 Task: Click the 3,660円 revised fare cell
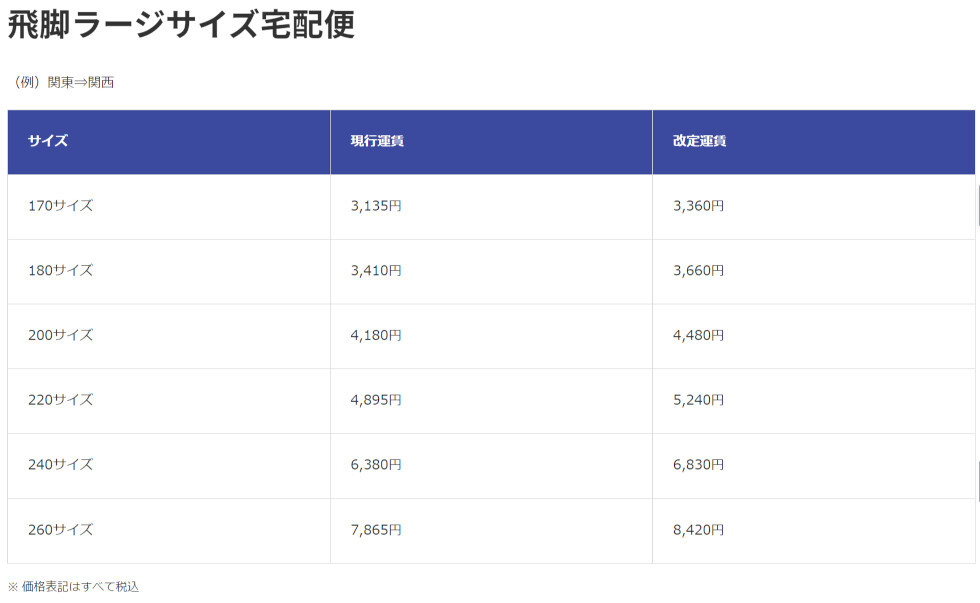tap(698, 271)
